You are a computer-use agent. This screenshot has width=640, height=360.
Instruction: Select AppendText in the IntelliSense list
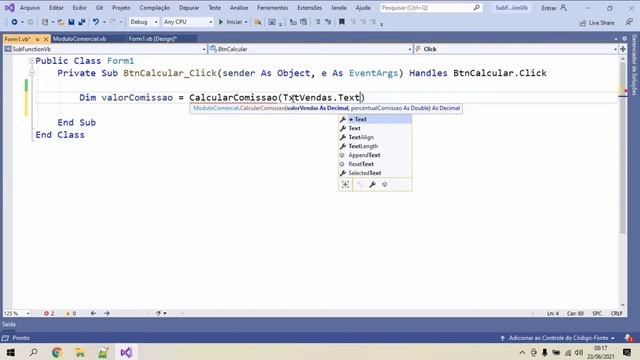pos(375,155)
